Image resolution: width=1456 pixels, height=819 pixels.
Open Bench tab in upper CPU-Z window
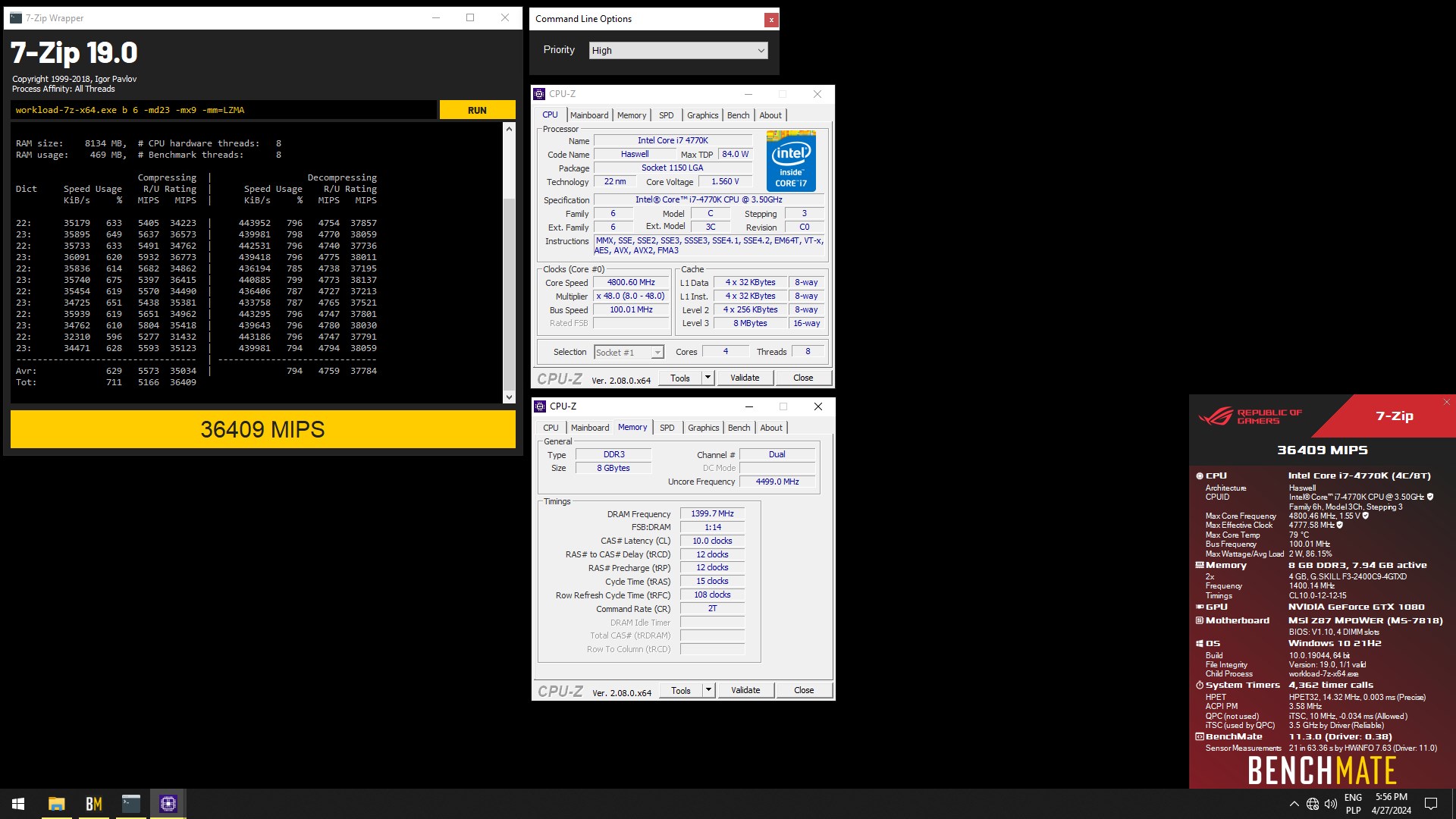738,115
